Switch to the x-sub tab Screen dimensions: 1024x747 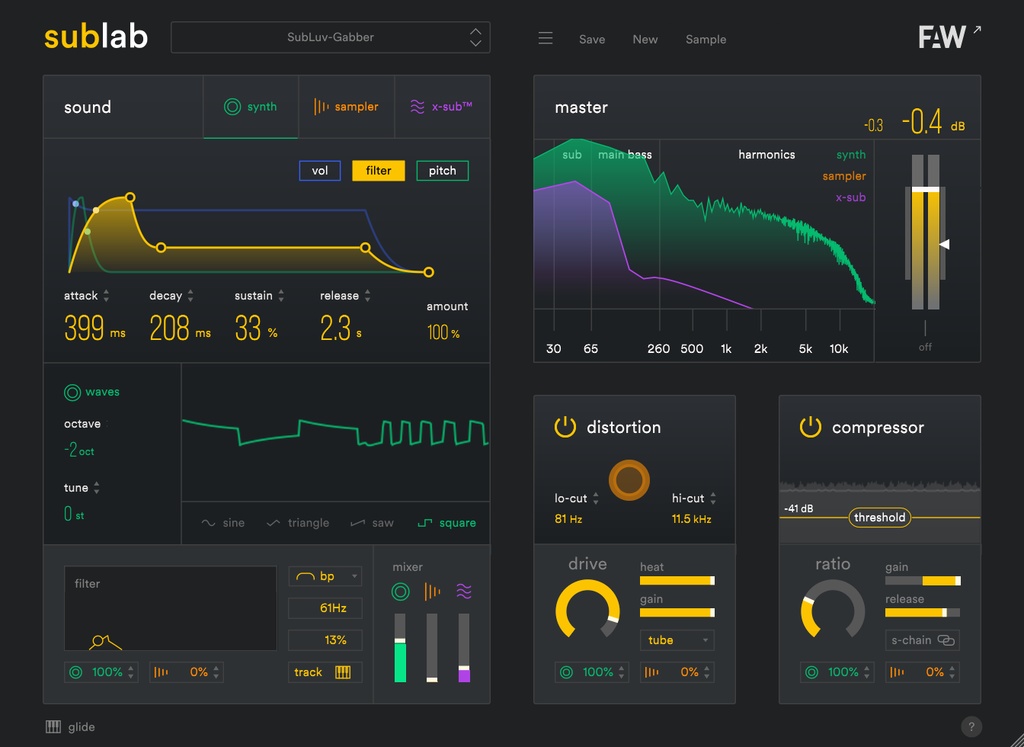click(x=441, y=106)
